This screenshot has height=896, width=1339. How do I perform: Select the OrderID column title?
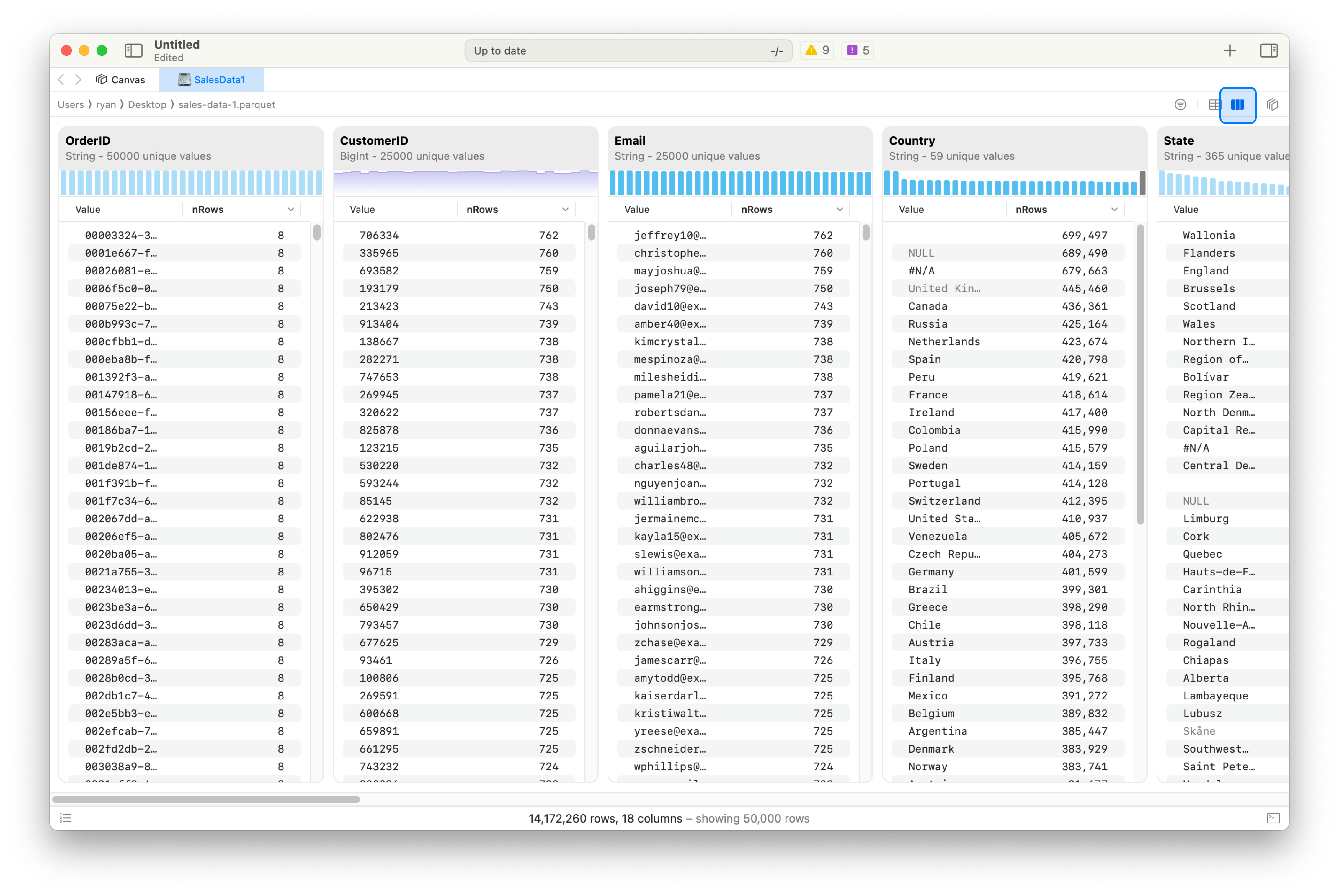coord(88,140)
